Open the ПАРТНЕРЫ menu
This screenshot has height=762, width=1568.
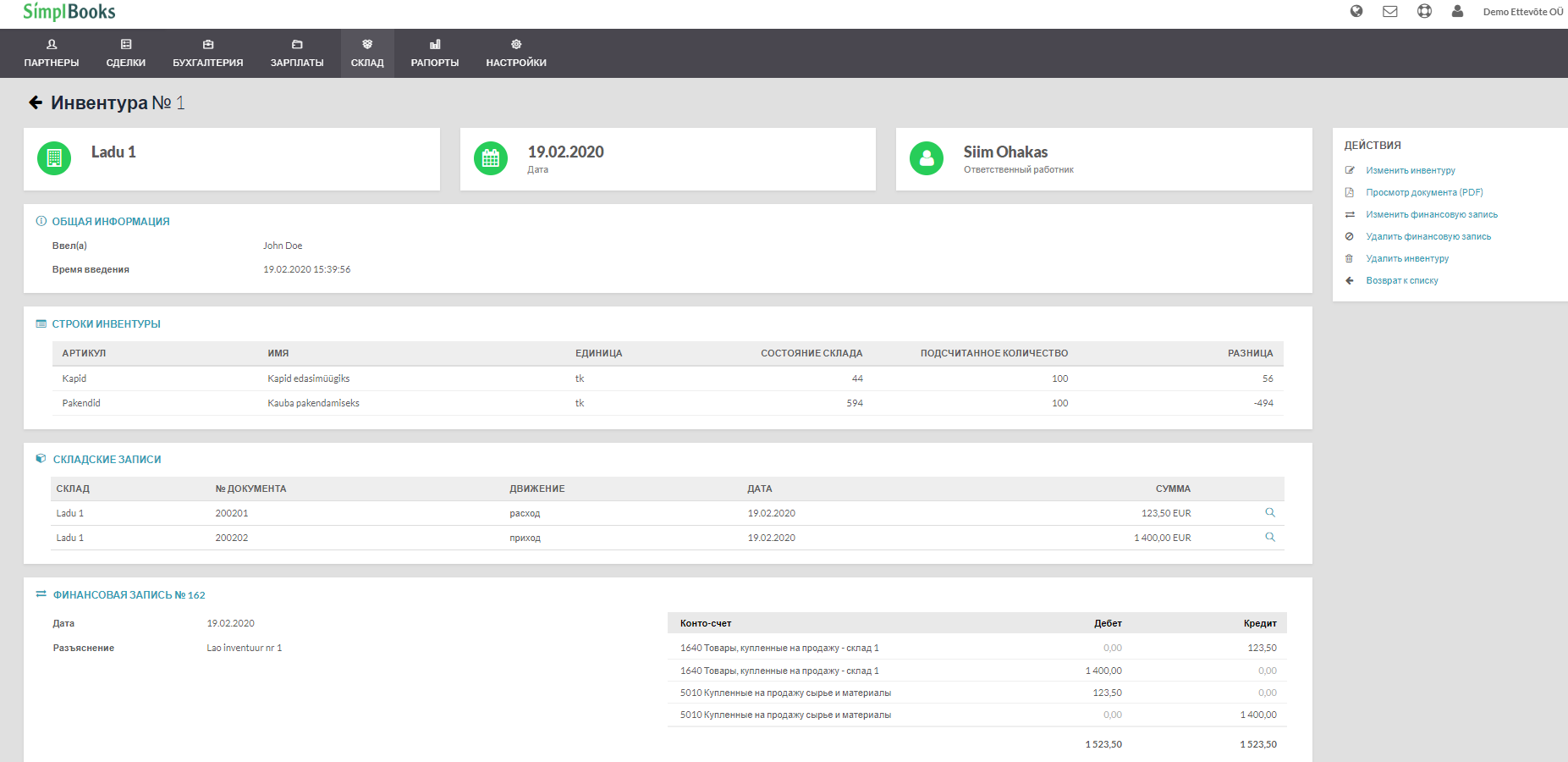click(x=52, y=53)
